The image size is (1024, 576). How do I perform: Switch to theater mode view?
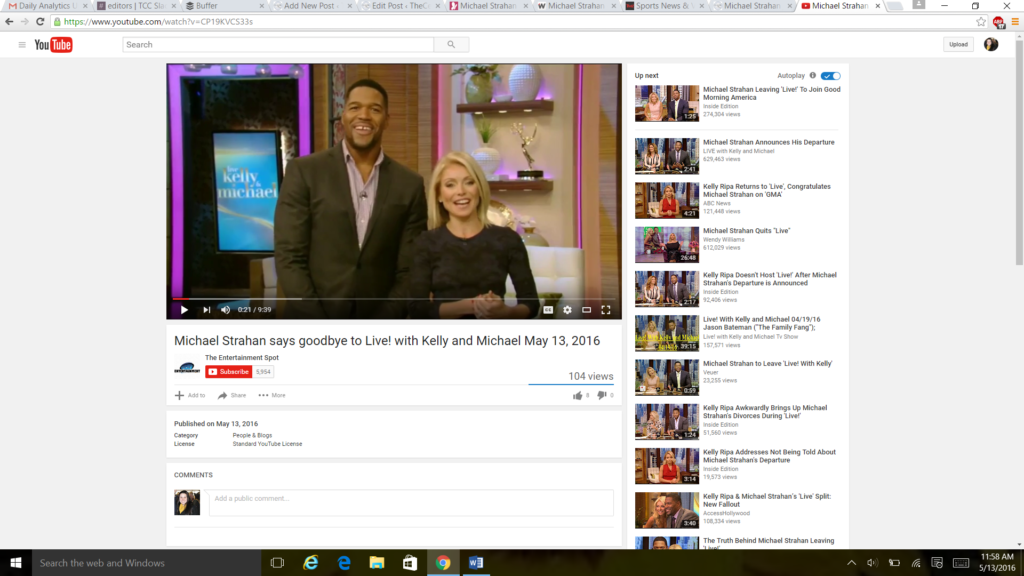[586, 310]
